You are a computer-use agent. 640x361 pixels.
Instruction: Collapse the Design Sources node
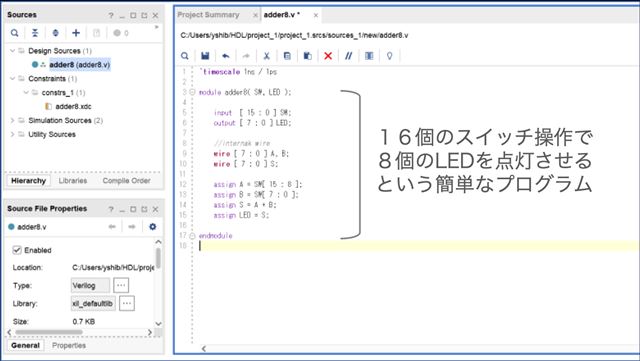[x=12, y=51]
